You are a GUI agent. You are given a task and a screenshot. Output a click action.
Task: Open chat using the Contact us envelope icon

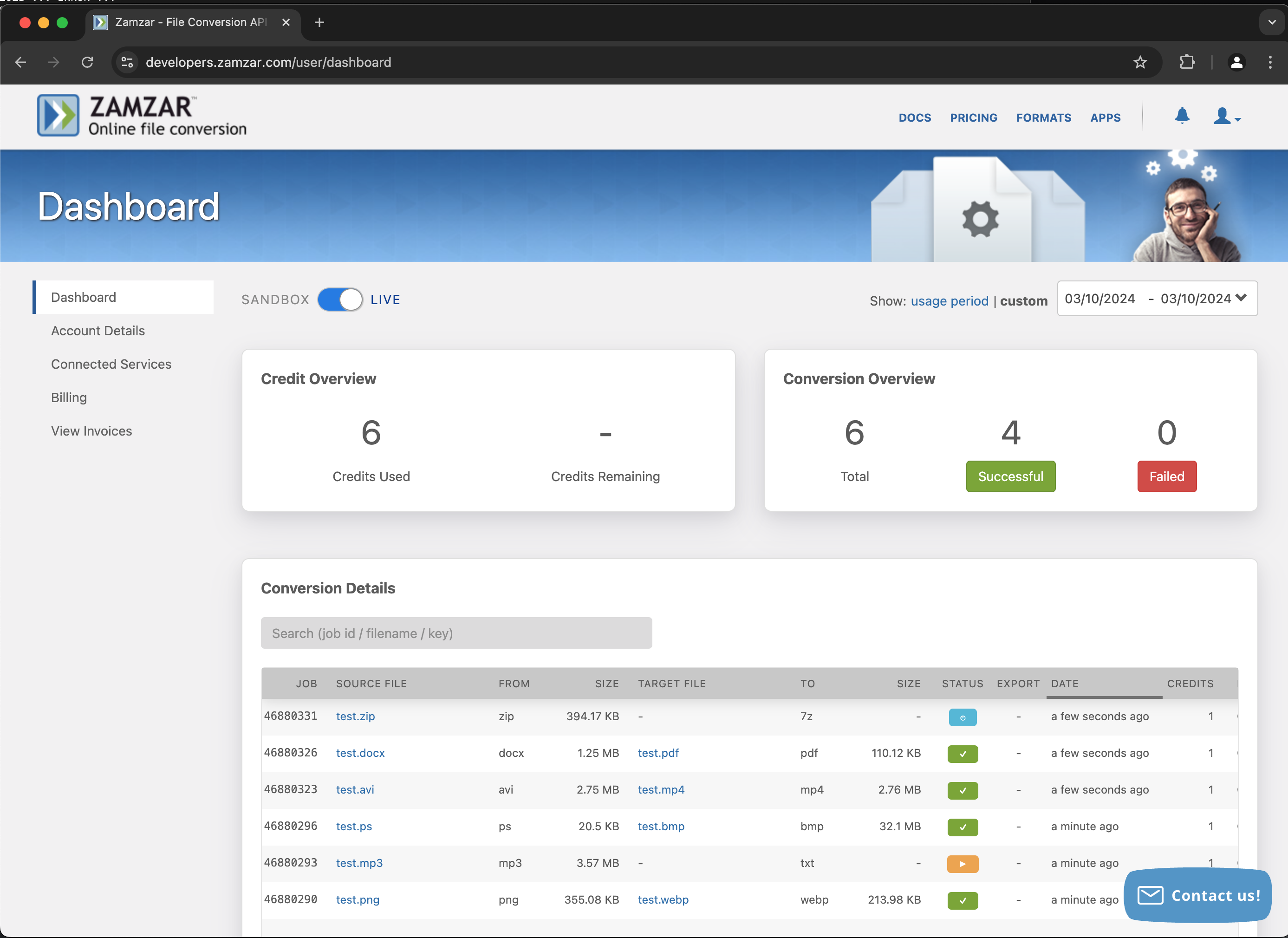pos(1151,895)
